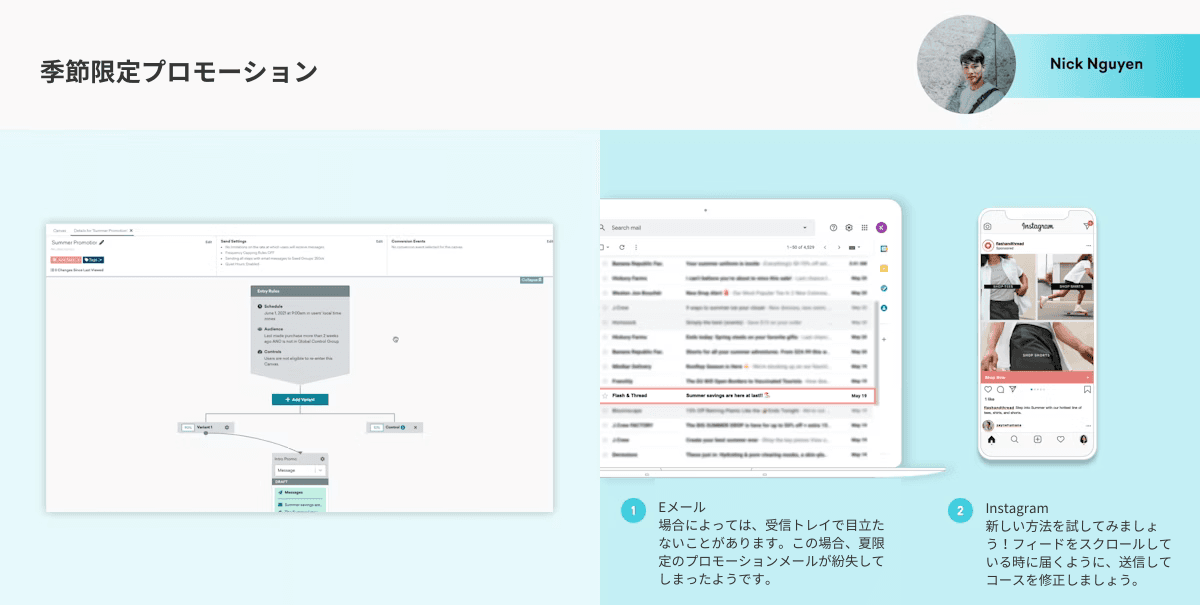Click the Gmail help question mark icon

click(x=833, y=228)
